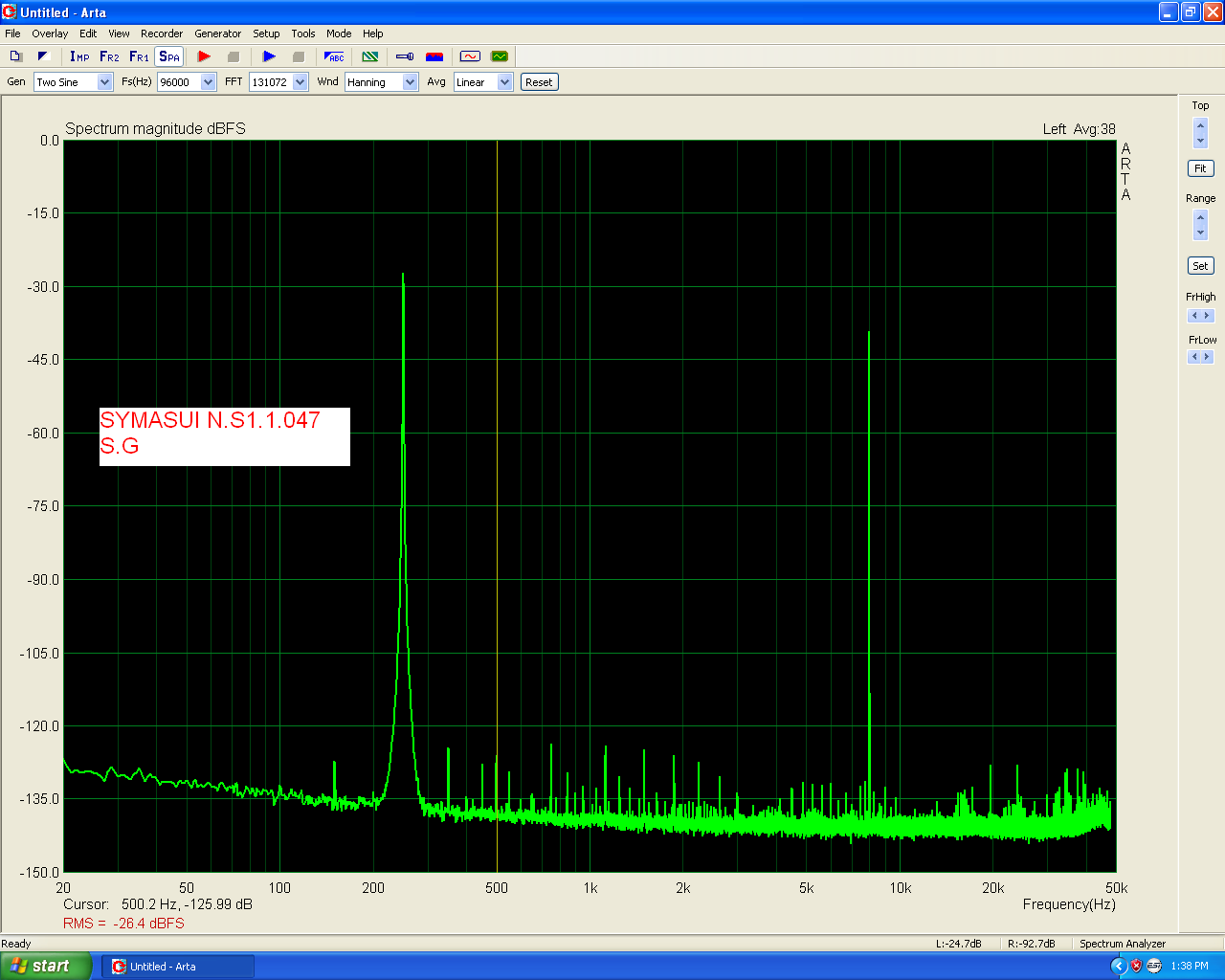The height and width of the screenshot is (980, 1225).
Task: Open the Help menu
Action: click(x=373, y=33)
